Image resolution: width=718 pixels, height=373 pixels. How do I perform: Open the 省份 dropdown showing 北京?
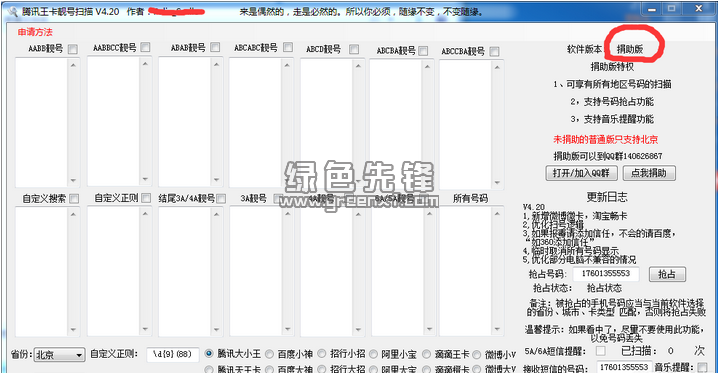pos(60,355)
